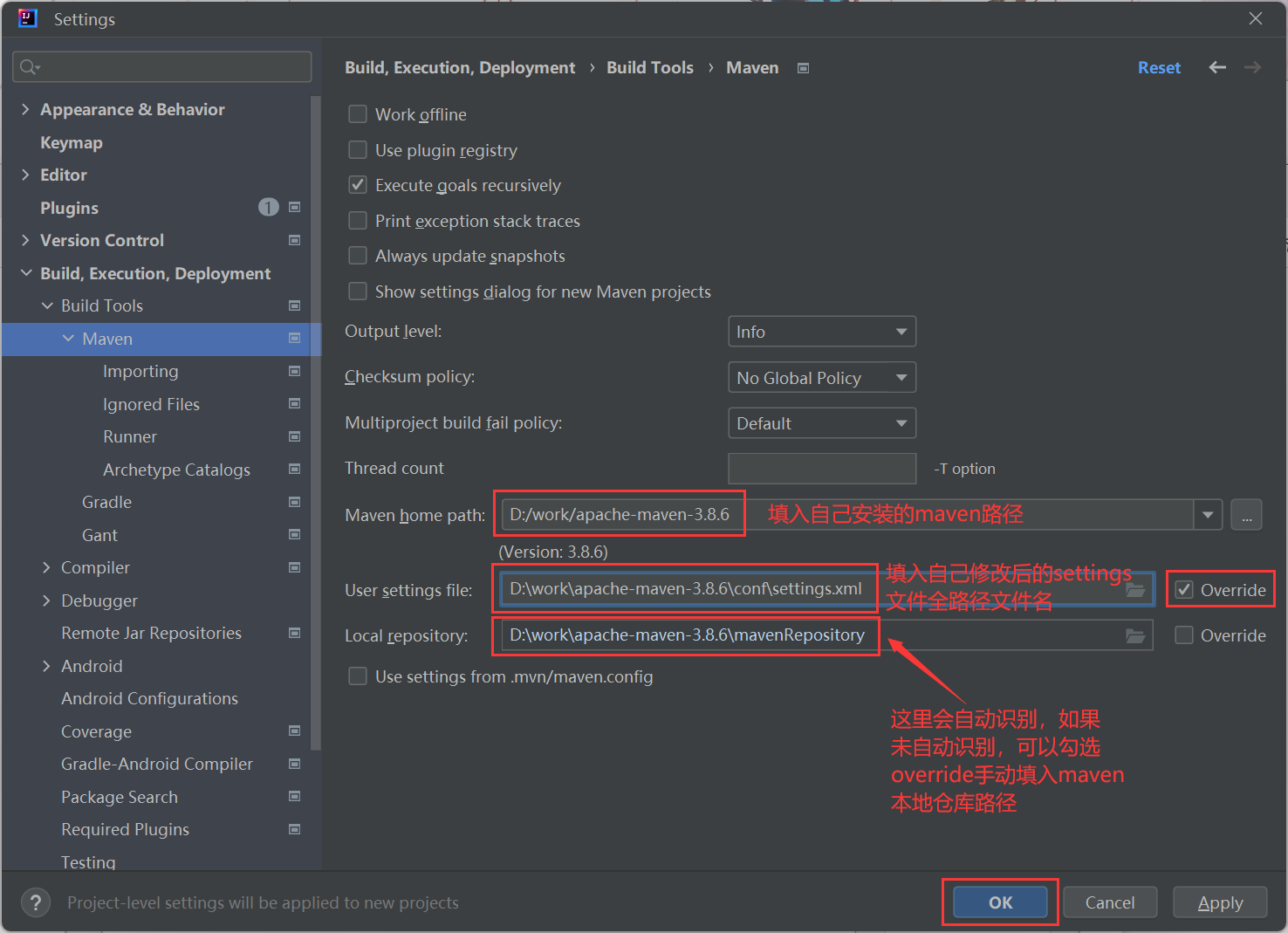Expand Appearance & Behavior section
Image resolution: width=1288 pixels, height=933 pixels.
tap(25, 109)
